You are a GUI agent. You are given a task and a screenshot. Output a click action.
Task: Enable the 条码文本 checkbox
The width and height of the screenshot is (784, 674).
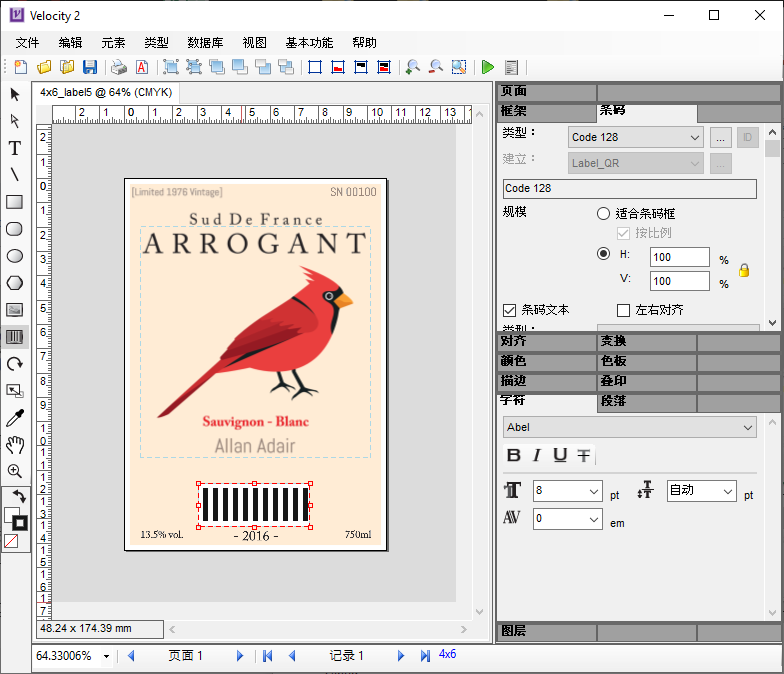510,310
